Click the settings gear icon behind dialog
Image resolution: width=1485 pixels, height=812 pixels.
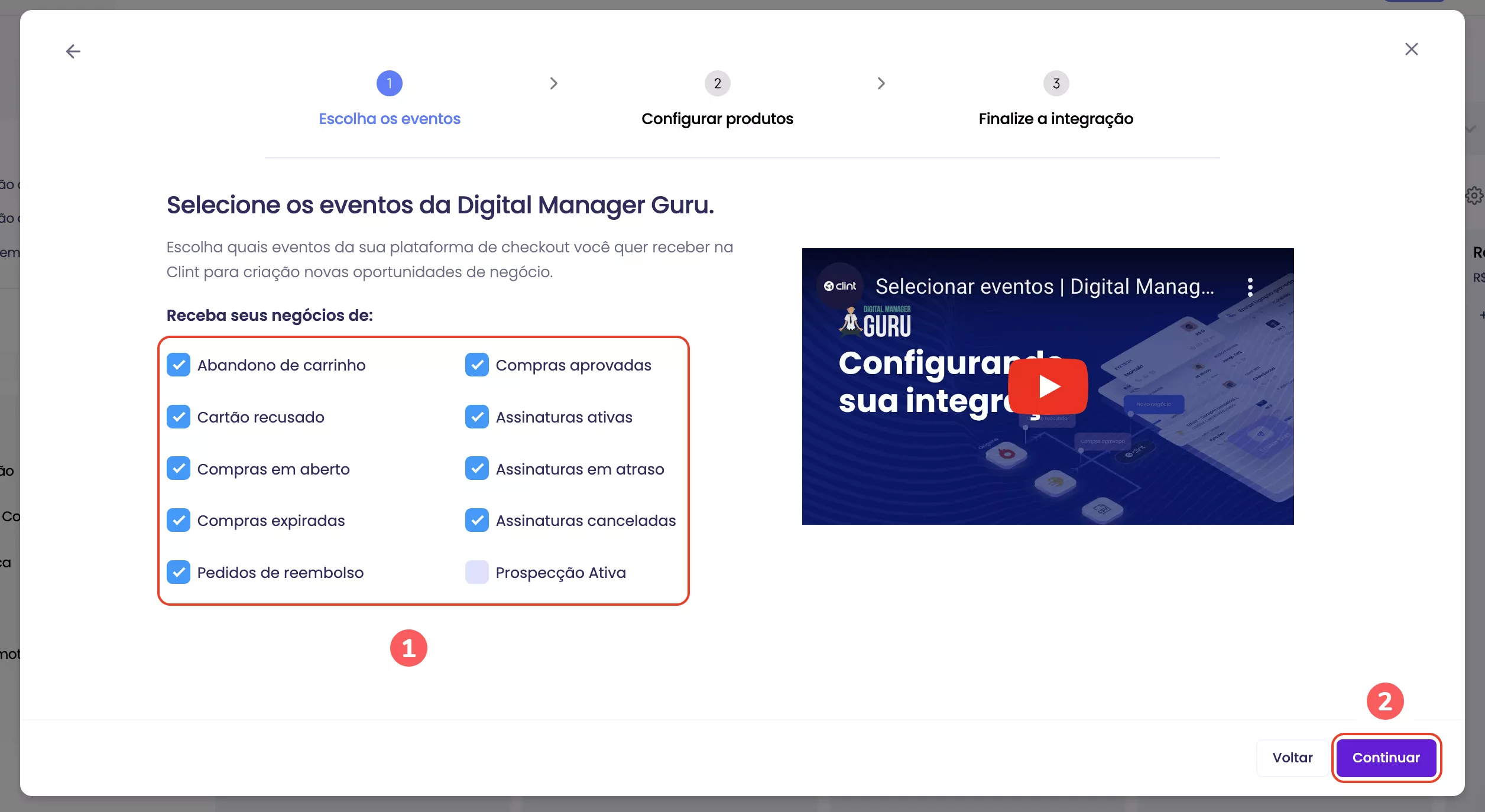coord(1474,196)
